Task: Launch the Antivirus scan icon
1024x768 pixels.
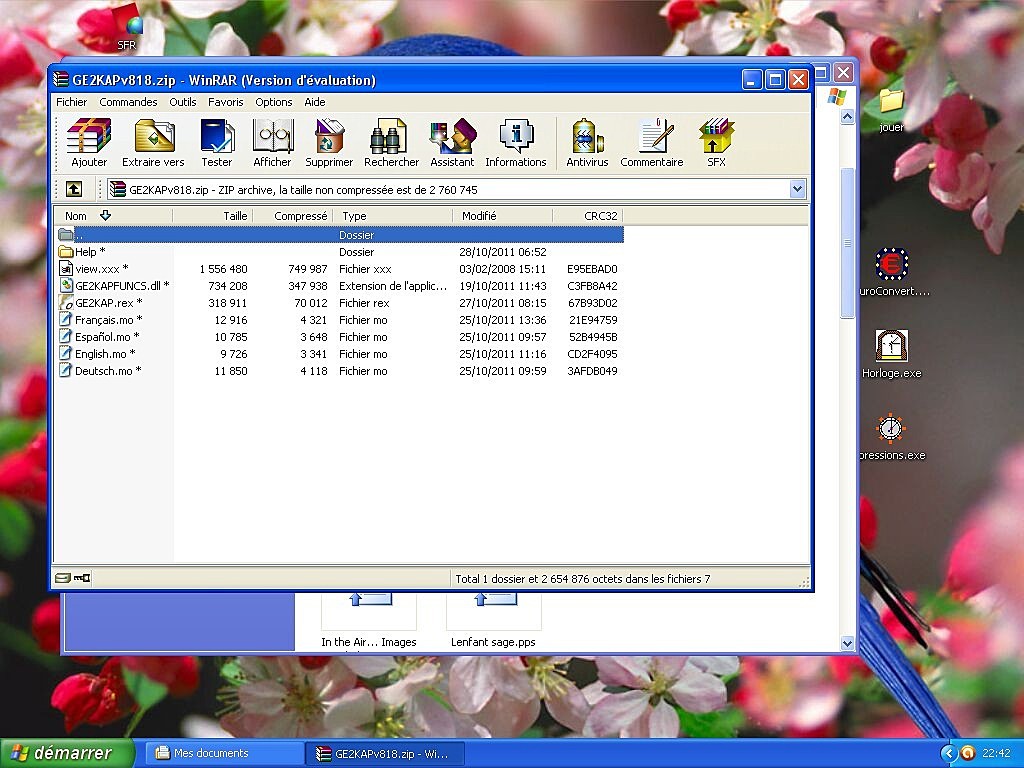Action: click(586, 136)
